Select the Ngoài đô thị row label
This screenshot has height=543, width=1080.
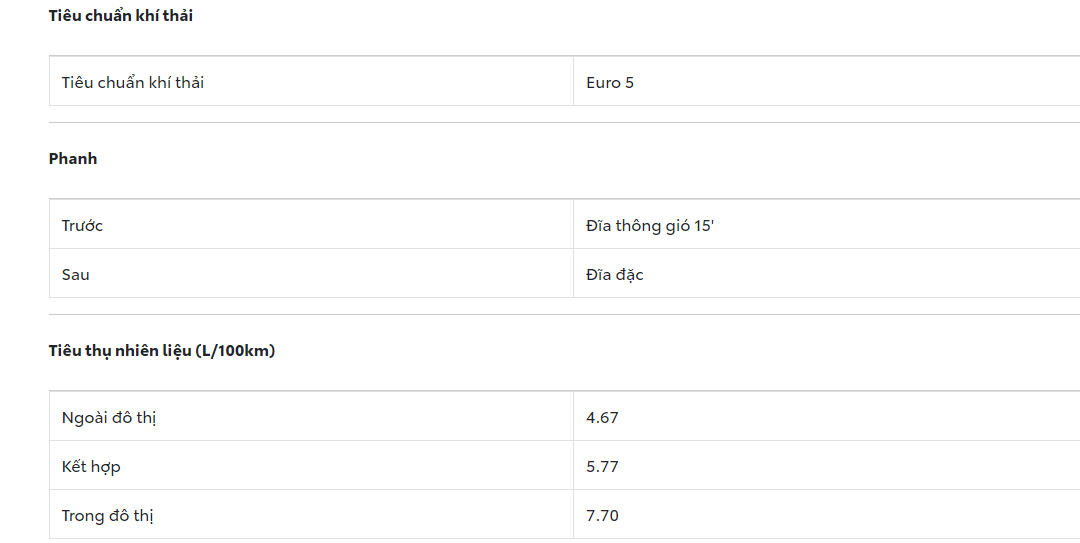[109, 418]
